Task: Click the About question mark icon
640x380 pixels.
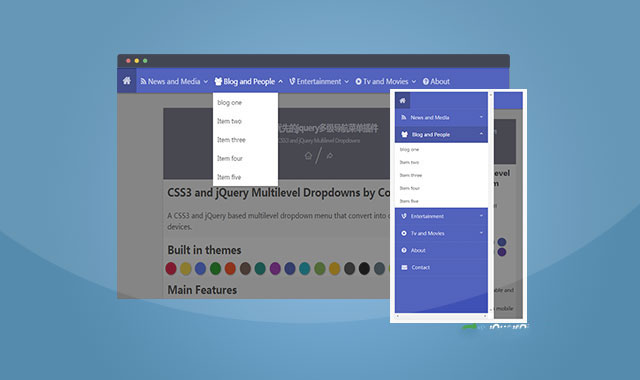Action: [x=426, y=82]
